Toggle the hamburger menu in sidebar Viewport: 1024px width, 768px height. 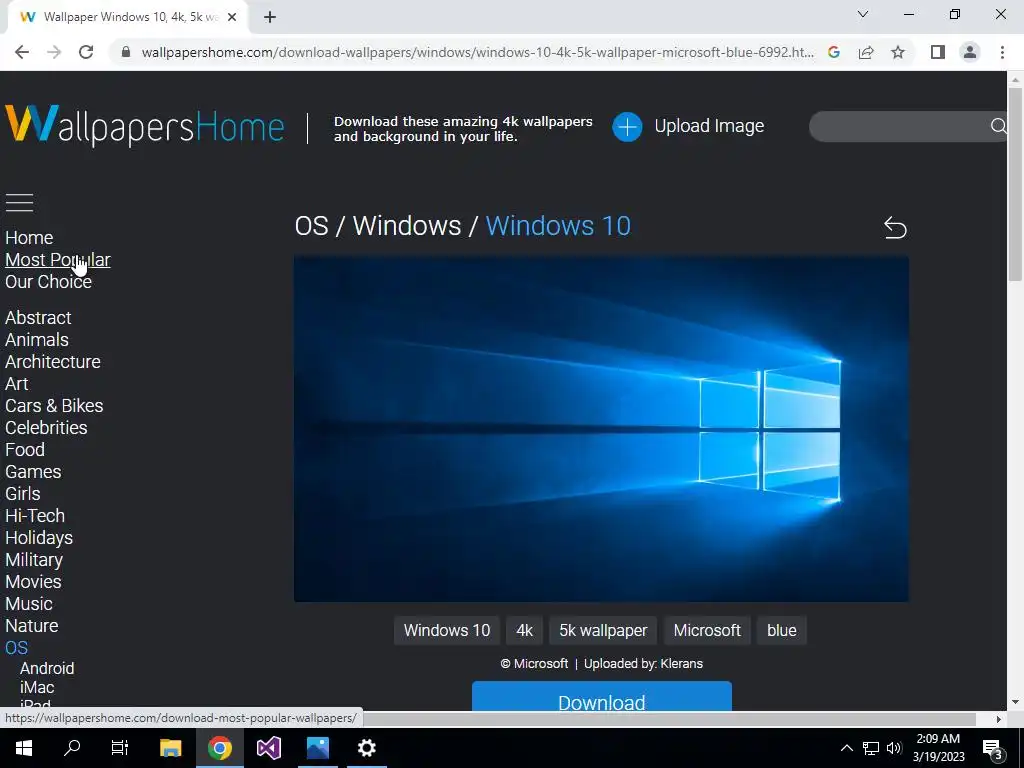point(20,202)
